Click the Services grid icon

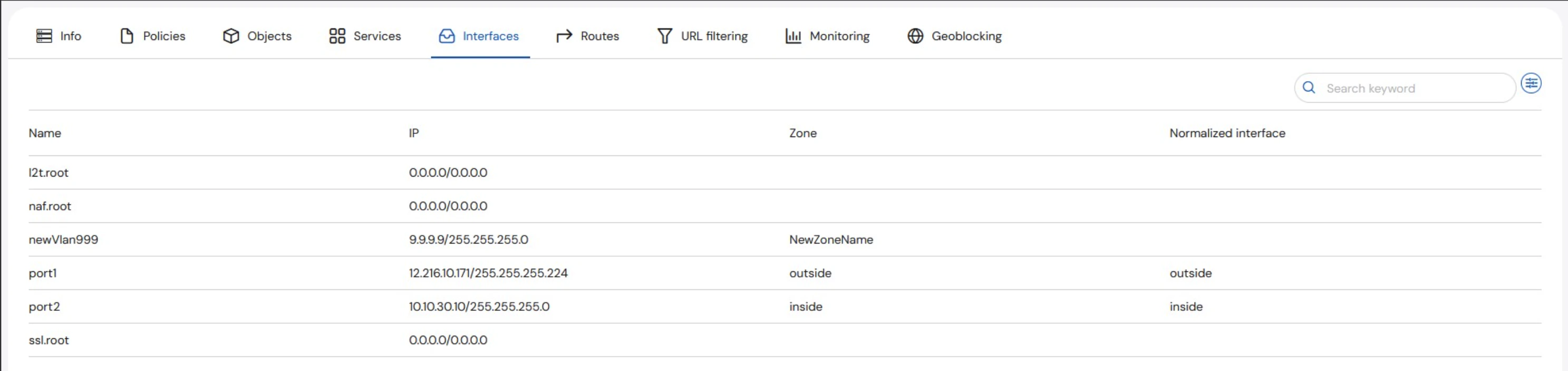click(336, 36)
